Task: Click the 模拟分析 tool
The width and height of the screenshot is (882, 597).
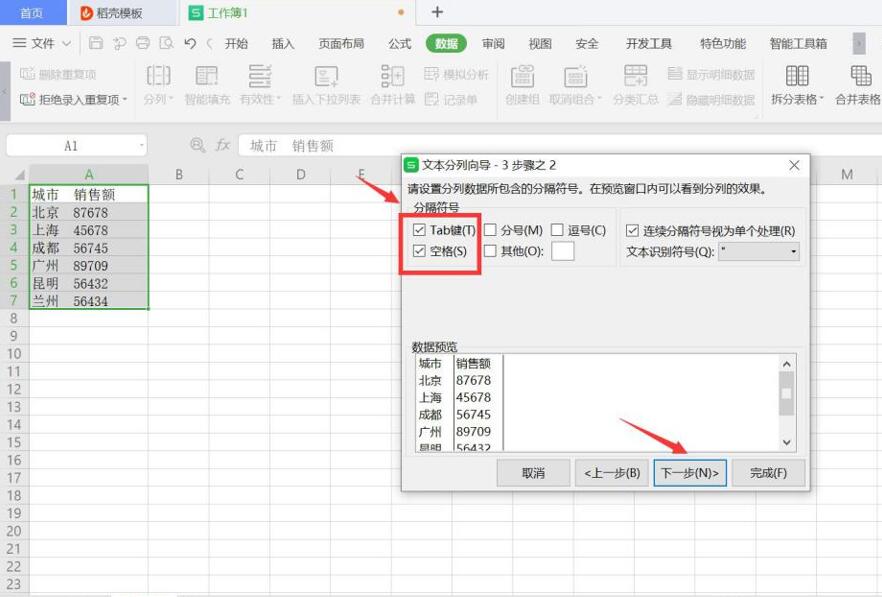Action: click(456, 74)
